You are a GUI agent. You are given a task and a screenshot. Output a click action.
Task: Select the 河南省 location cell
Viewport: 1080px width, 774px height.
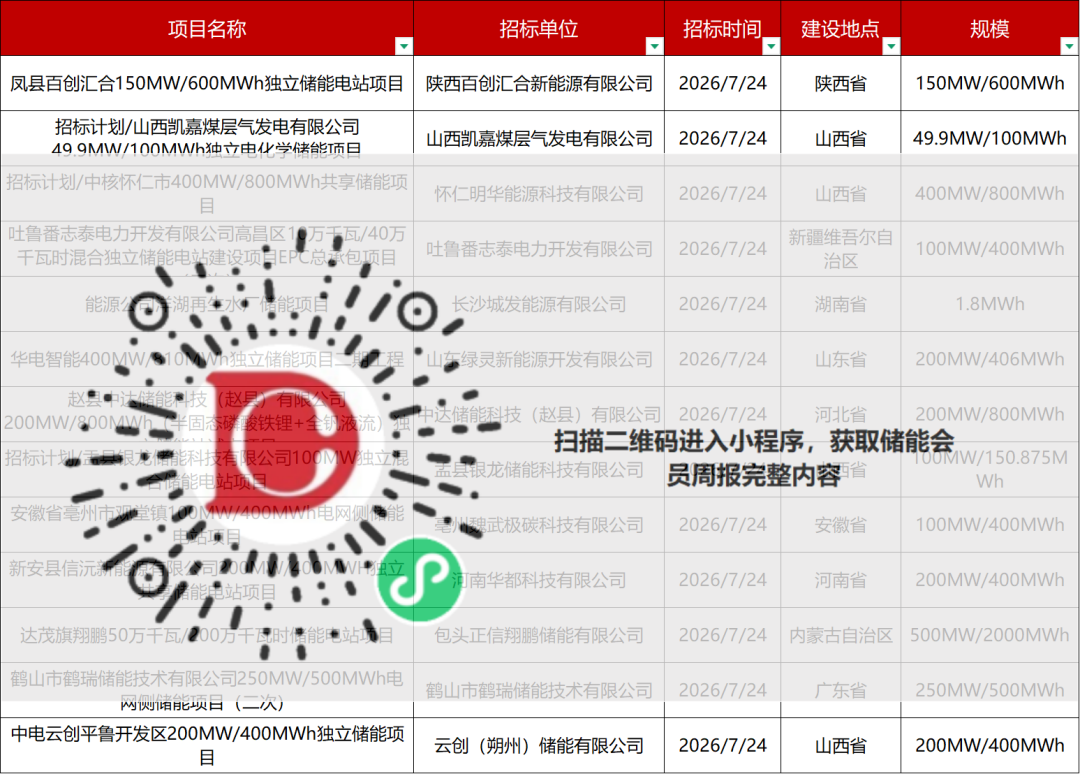pyautogui.click(x=840, y=580)
